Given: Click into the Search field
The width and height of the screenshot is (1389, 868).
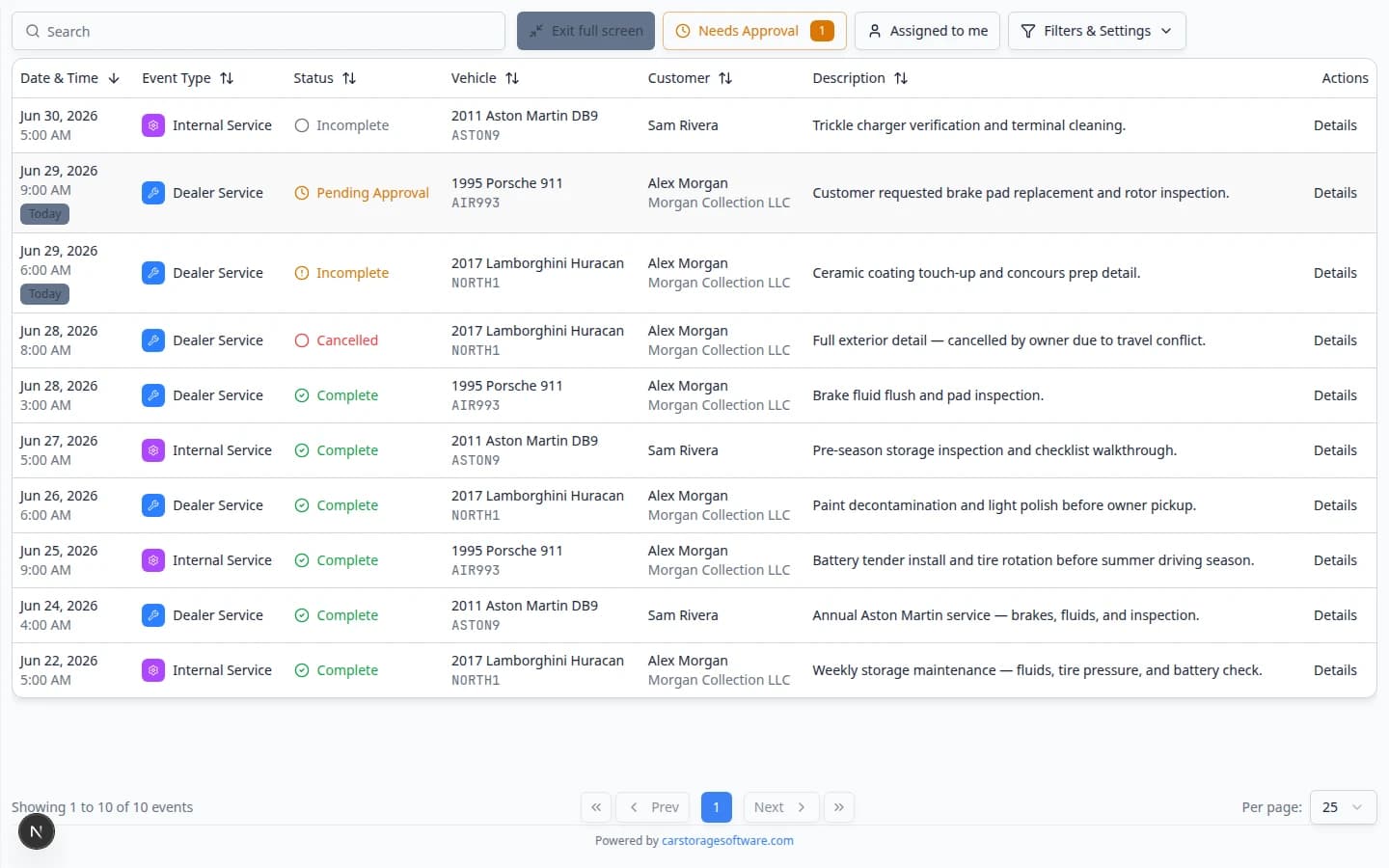Looking at the screenshot, I should [259, 31].
